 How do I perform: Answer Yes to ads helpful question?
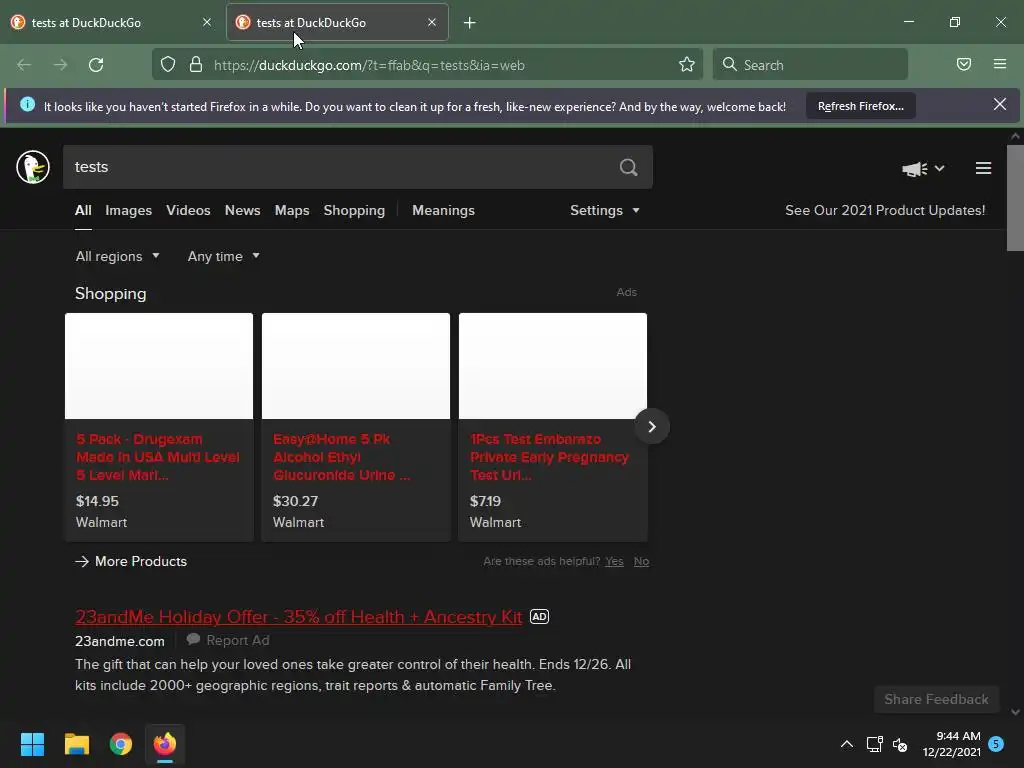pyautogui.click(x=614, y=561)
